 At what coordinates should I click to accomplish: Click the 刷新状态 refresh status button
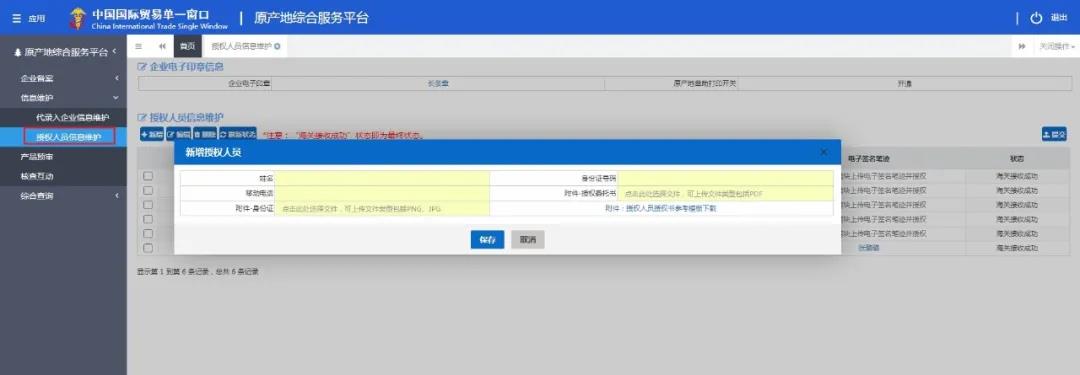click(x=237, y=134)
